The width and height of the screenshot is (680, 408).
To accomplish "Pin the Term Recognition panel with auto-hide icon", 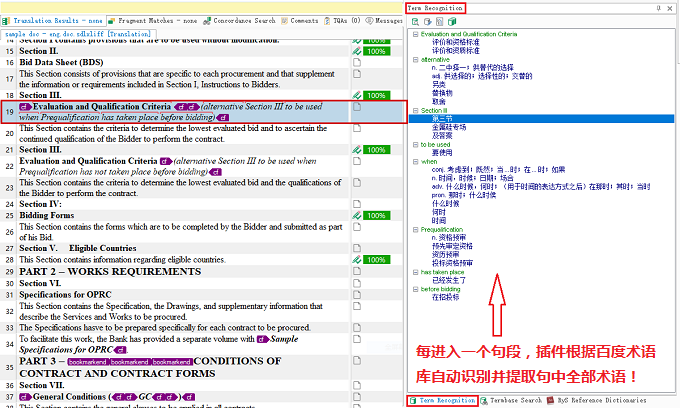I will [x=658, y=8].
